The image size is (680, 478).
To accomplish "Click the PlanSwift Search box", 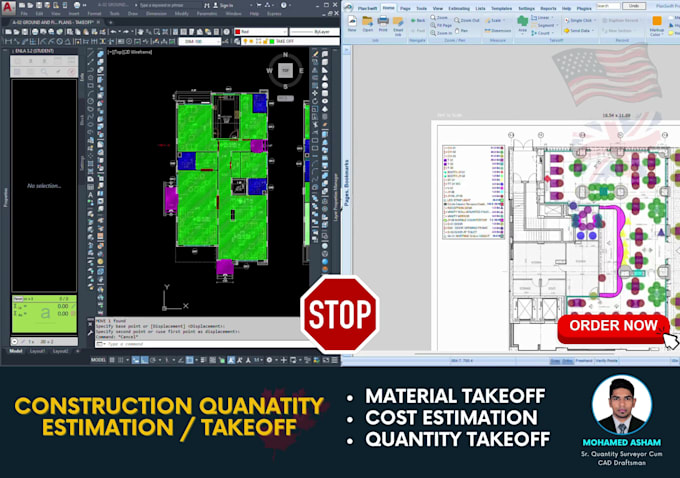I will (x=608, y=6).
